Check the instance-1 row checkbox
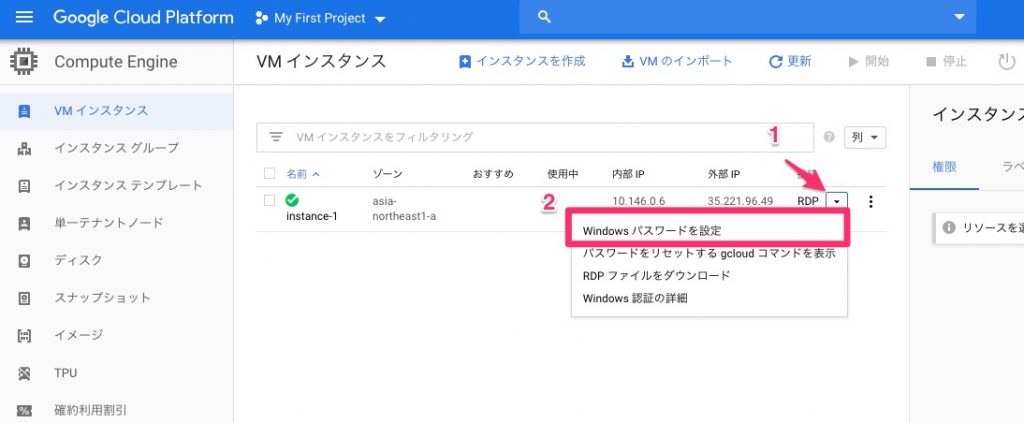The width and height of the screenshot is (1024, 423). [x=269, y=200]
